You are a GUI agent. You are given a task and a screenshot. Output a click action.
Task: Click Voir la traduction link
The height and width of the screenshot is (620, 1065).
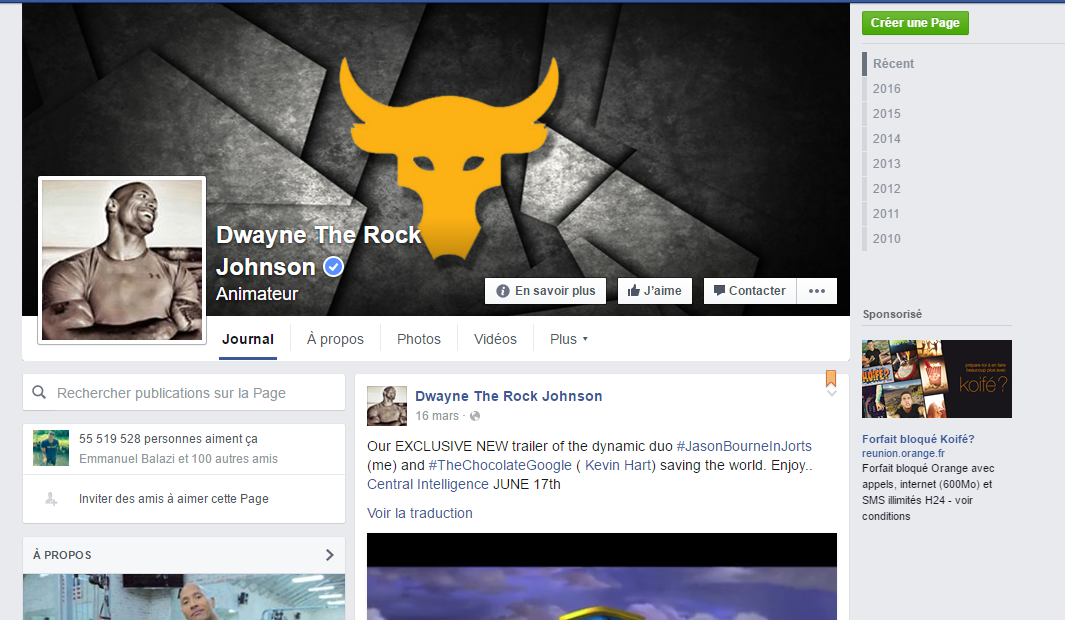pyautogui.click(x=419, y=513)
